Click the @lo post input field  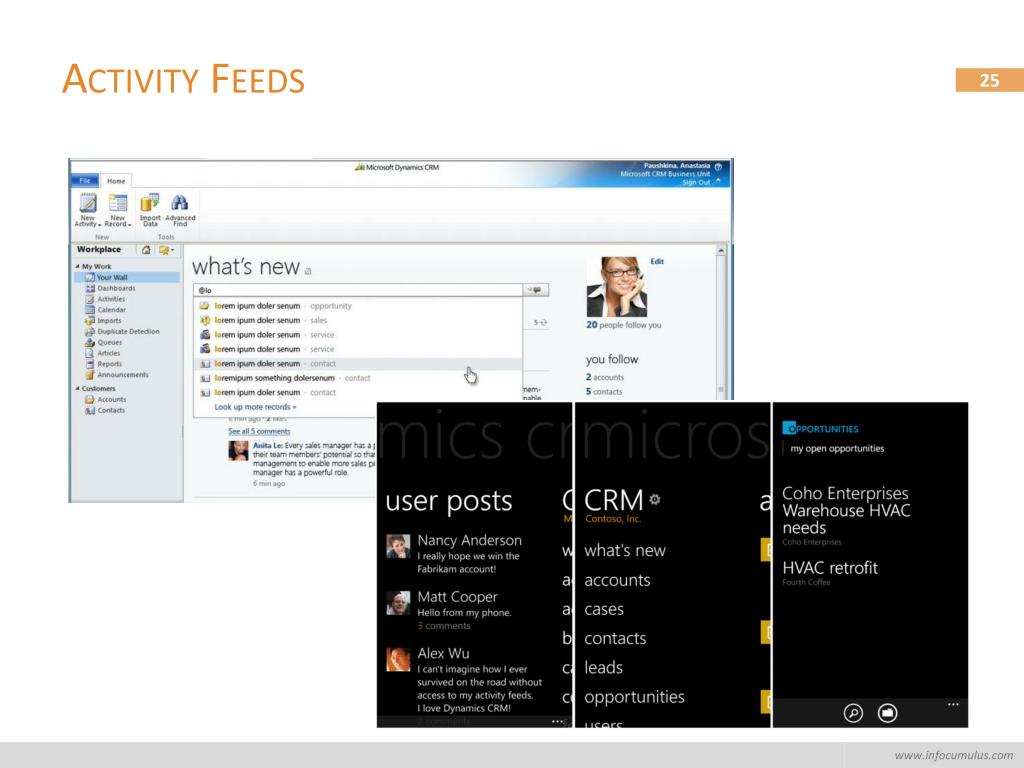coord(358,290)
